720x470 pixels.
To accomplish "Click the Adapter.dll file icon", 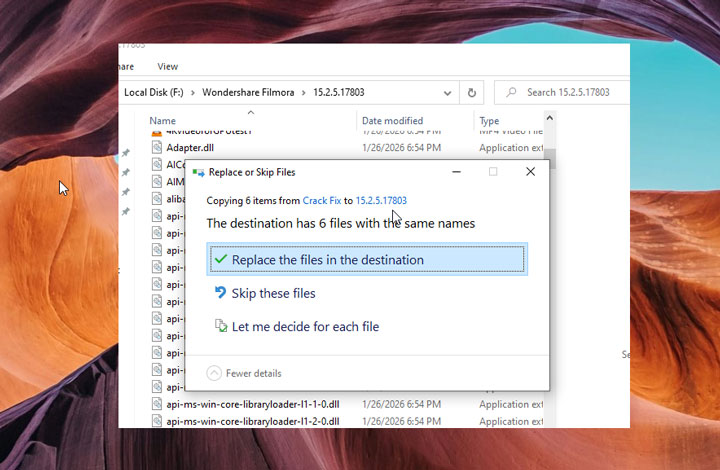I will [157, 147].
